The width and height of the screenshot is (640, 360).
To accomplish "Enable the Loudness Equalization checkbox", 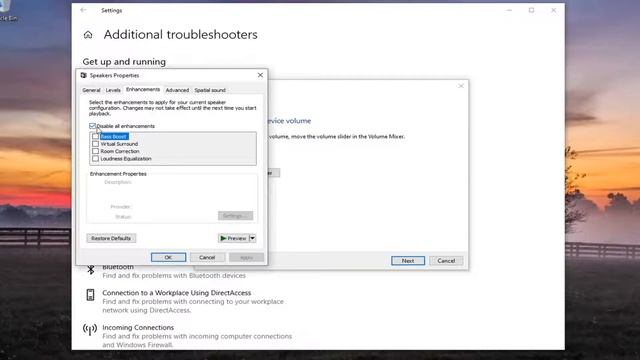I will 96,158.
